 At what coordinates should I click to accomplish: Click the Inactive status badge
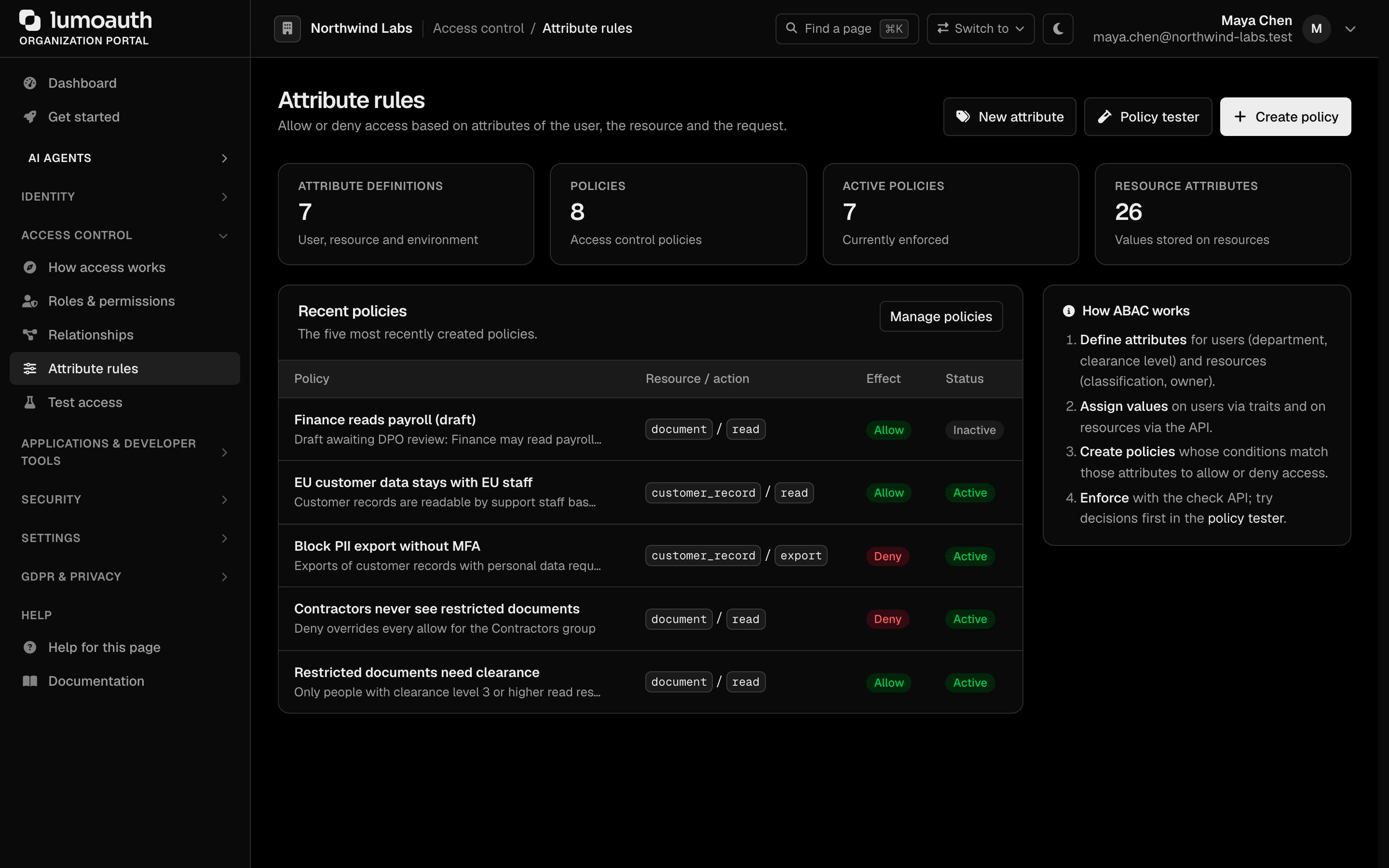coord(974,430)
